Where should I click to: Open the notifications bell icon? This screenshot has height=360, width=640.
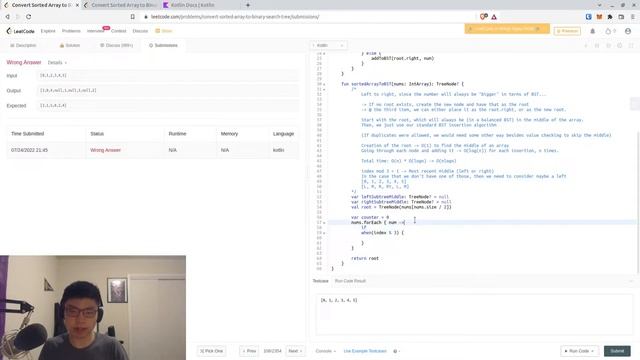tap(593, 31)
